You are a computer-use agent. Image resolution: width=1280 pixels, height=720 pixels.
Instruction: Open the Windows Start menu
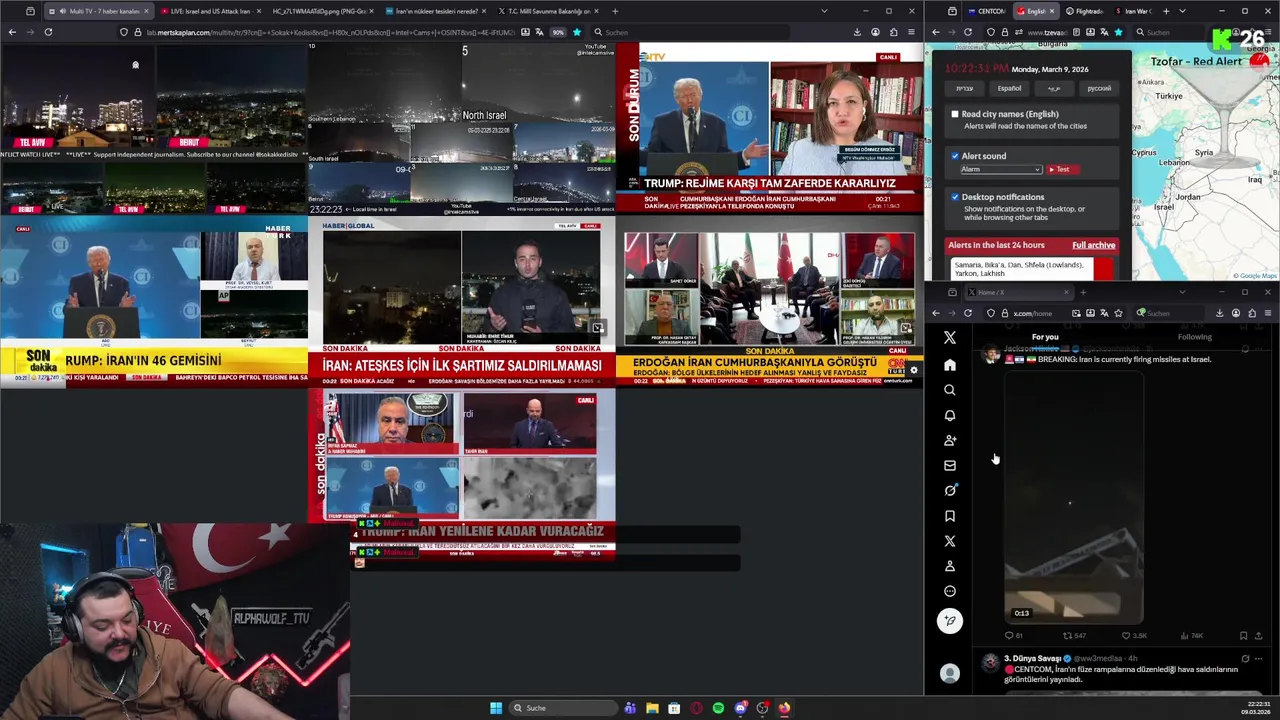[496, 708]
